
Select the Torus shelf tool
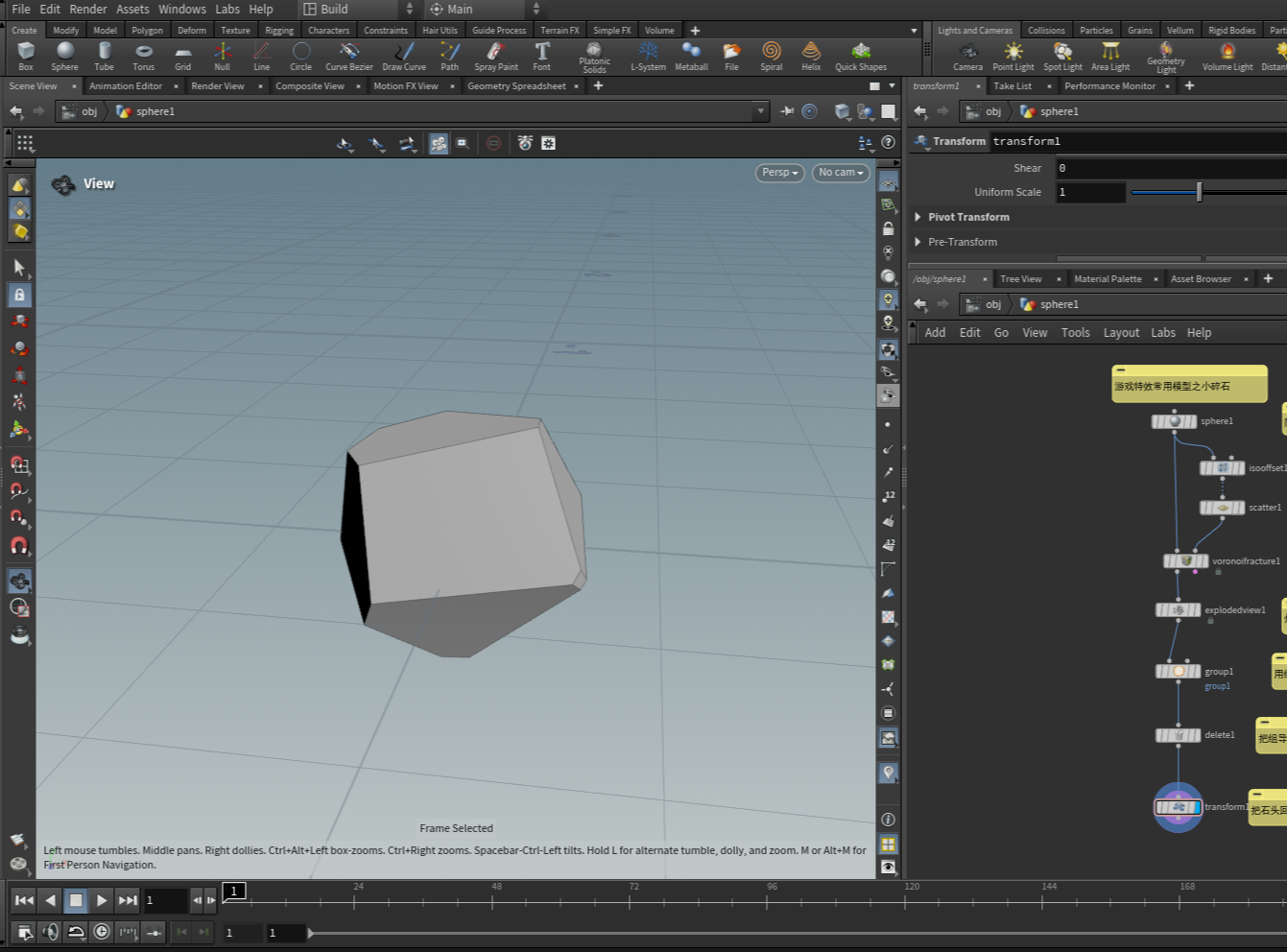coord(143,57)
